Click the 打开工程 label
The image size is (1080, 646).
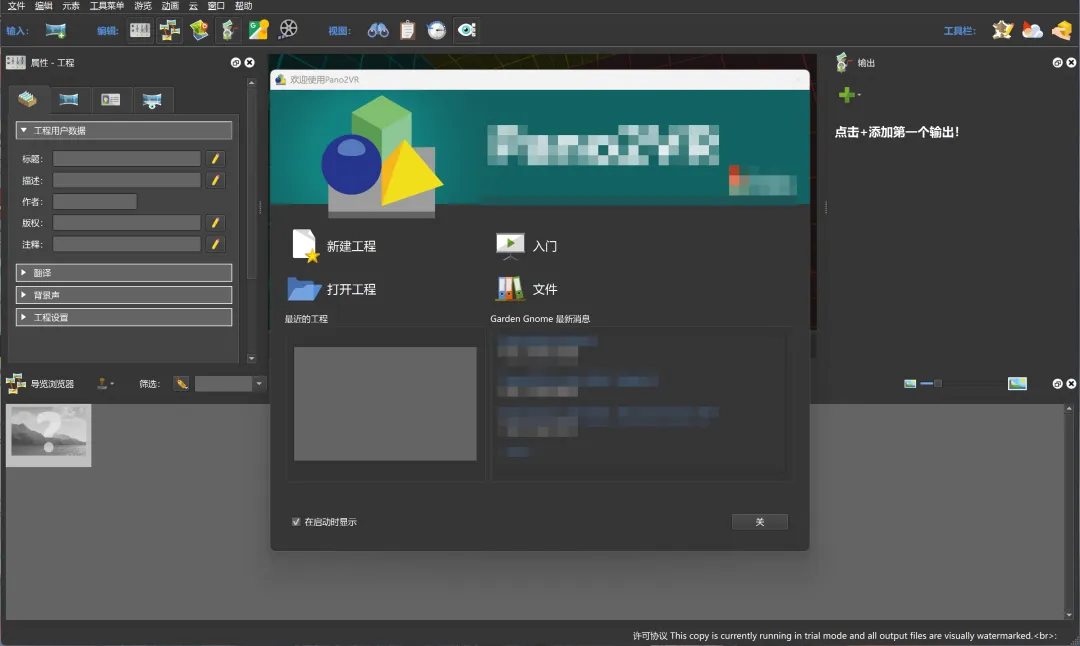tap(351, 289)
